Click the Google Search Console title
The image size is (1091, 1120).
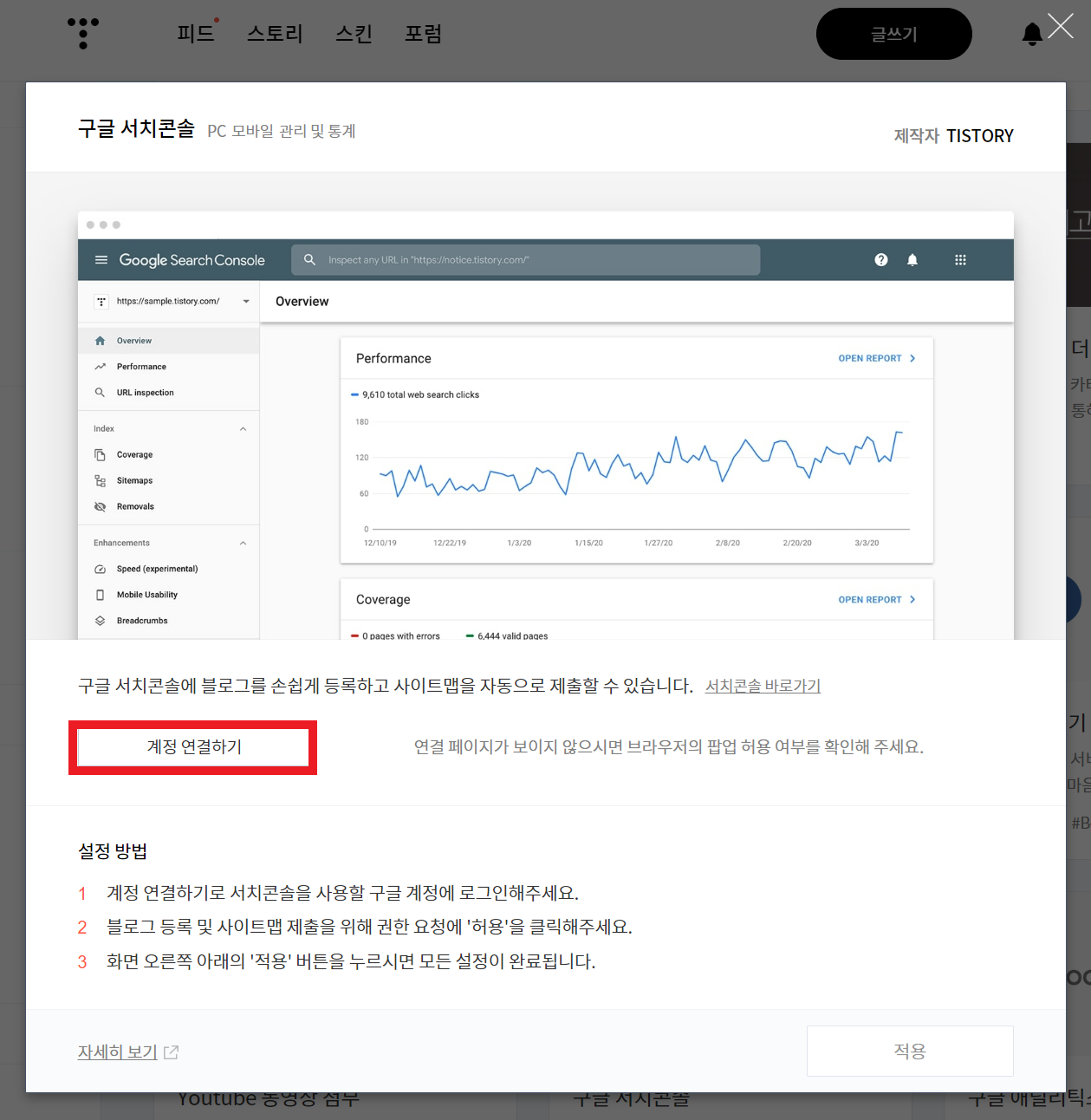192,260
